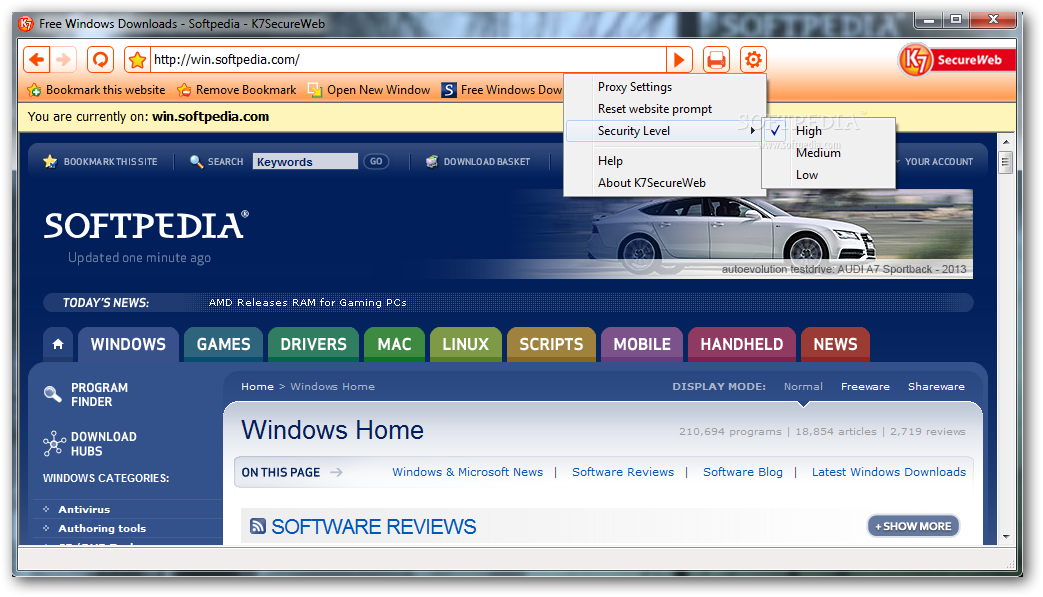Click the K7 icon in the title bar
The width and height of the screenshot is (1043, 597).
tap(26, 24)
